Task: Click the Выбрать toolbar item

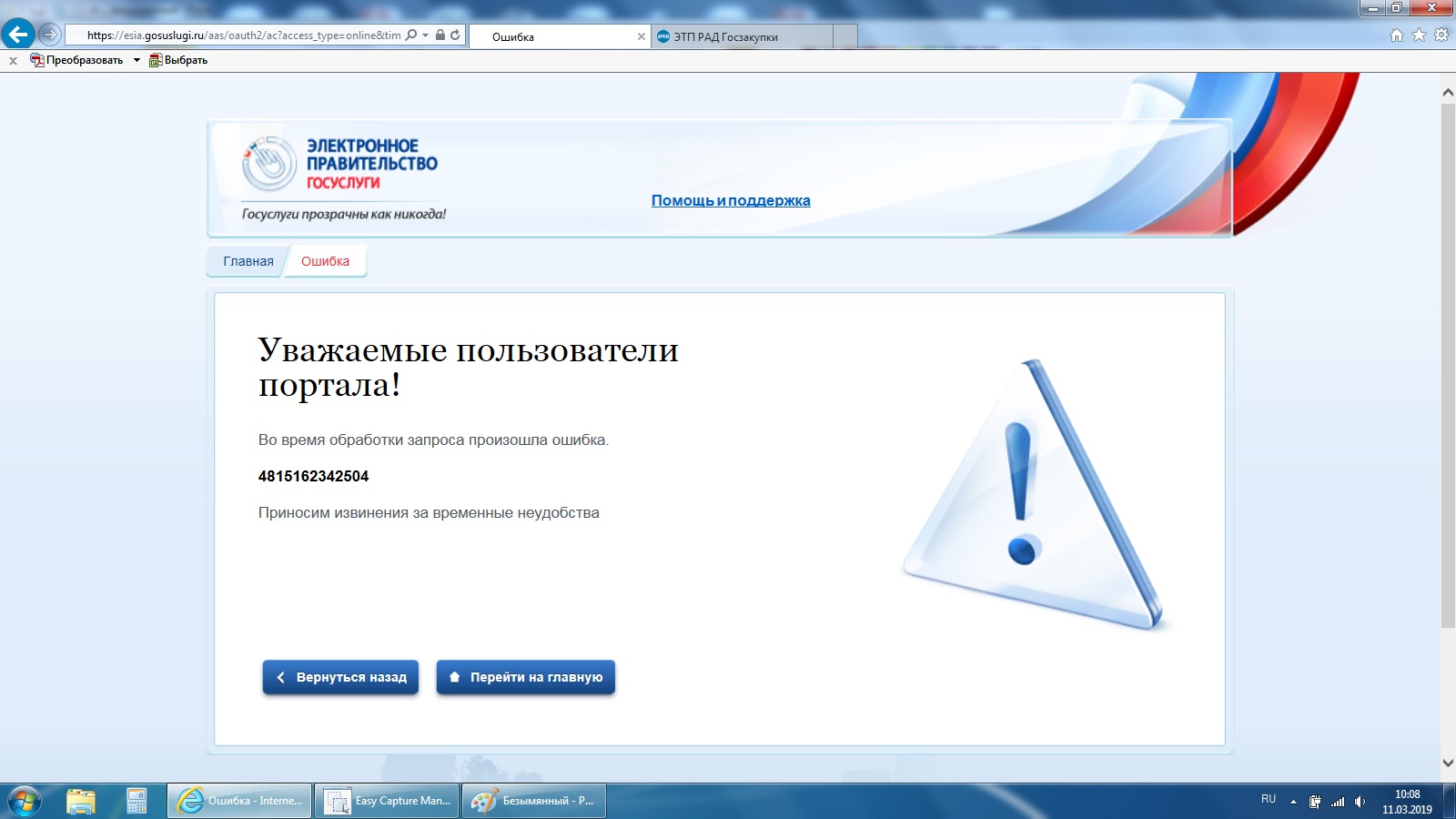Action: [179, 60]
